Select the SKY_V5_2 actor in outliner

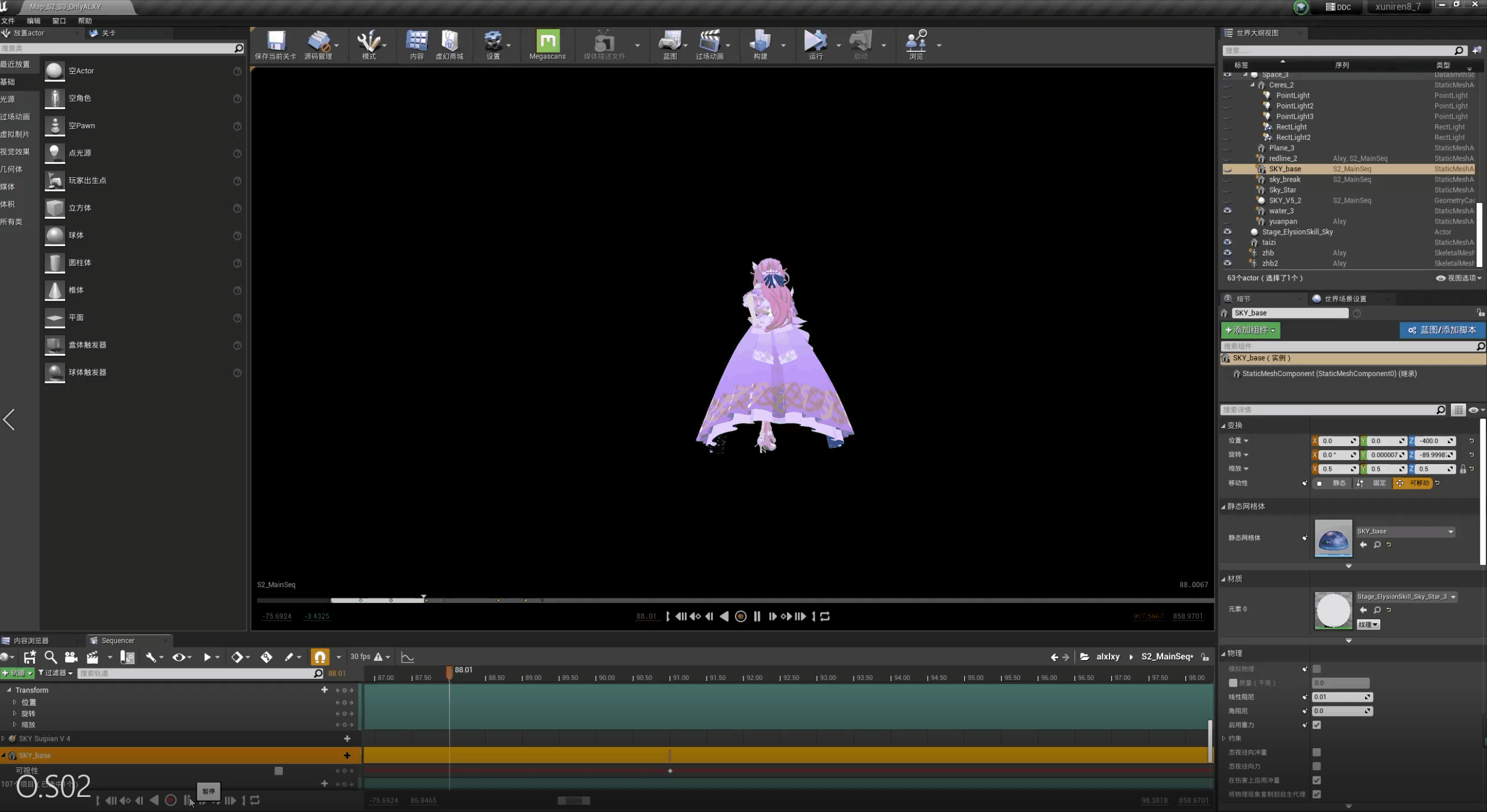pyautogui.click(x=1284, y=200)
